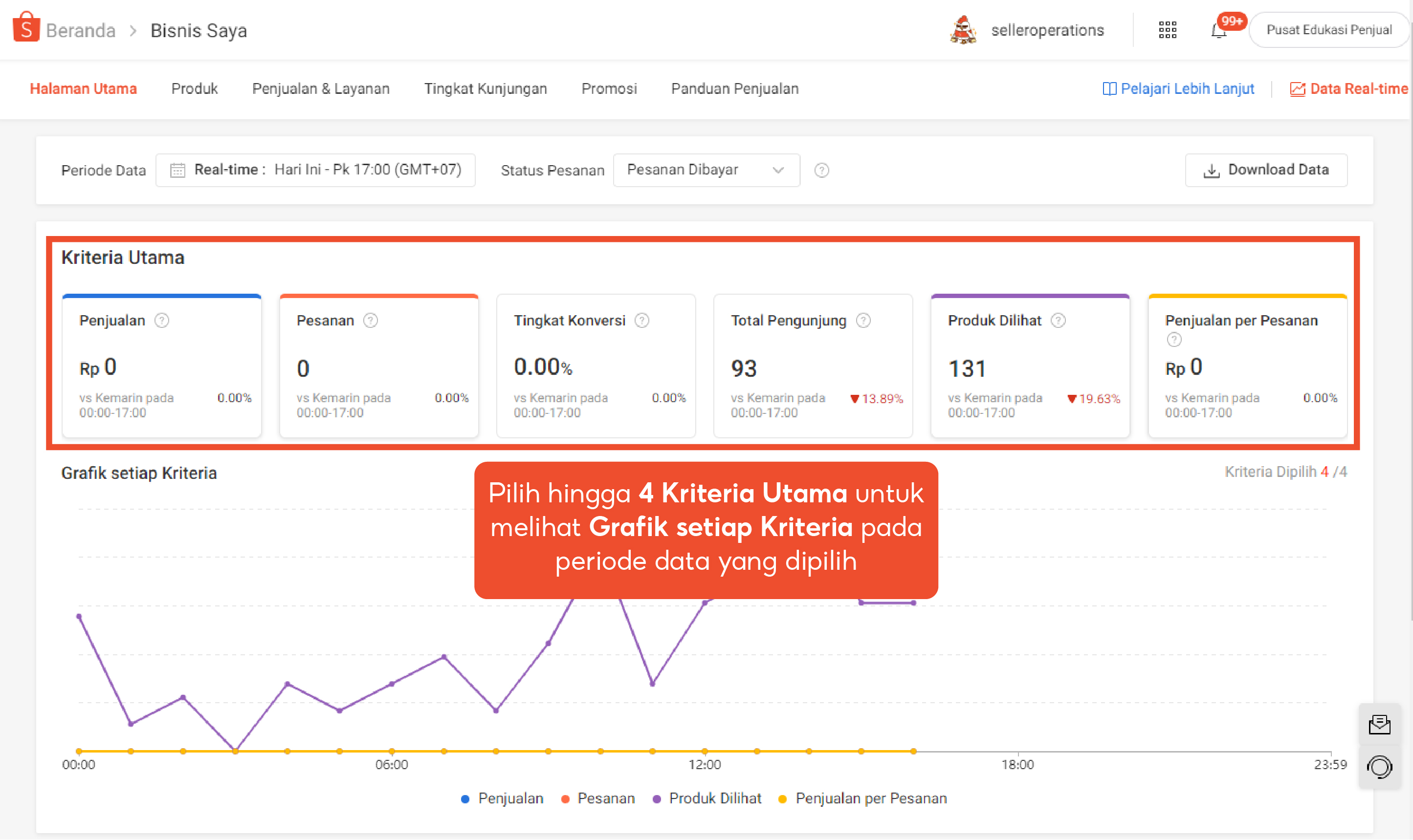Toggle the Produk Dilihat criteria card
Screen dimensions: 1413x840
(1030, 366)
